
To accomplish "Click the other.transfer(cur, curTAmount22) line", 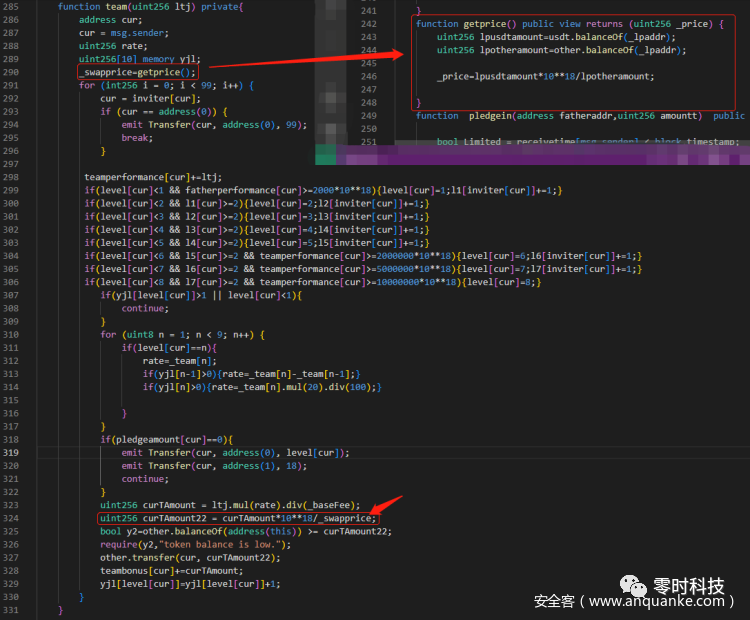I will 176,557.
